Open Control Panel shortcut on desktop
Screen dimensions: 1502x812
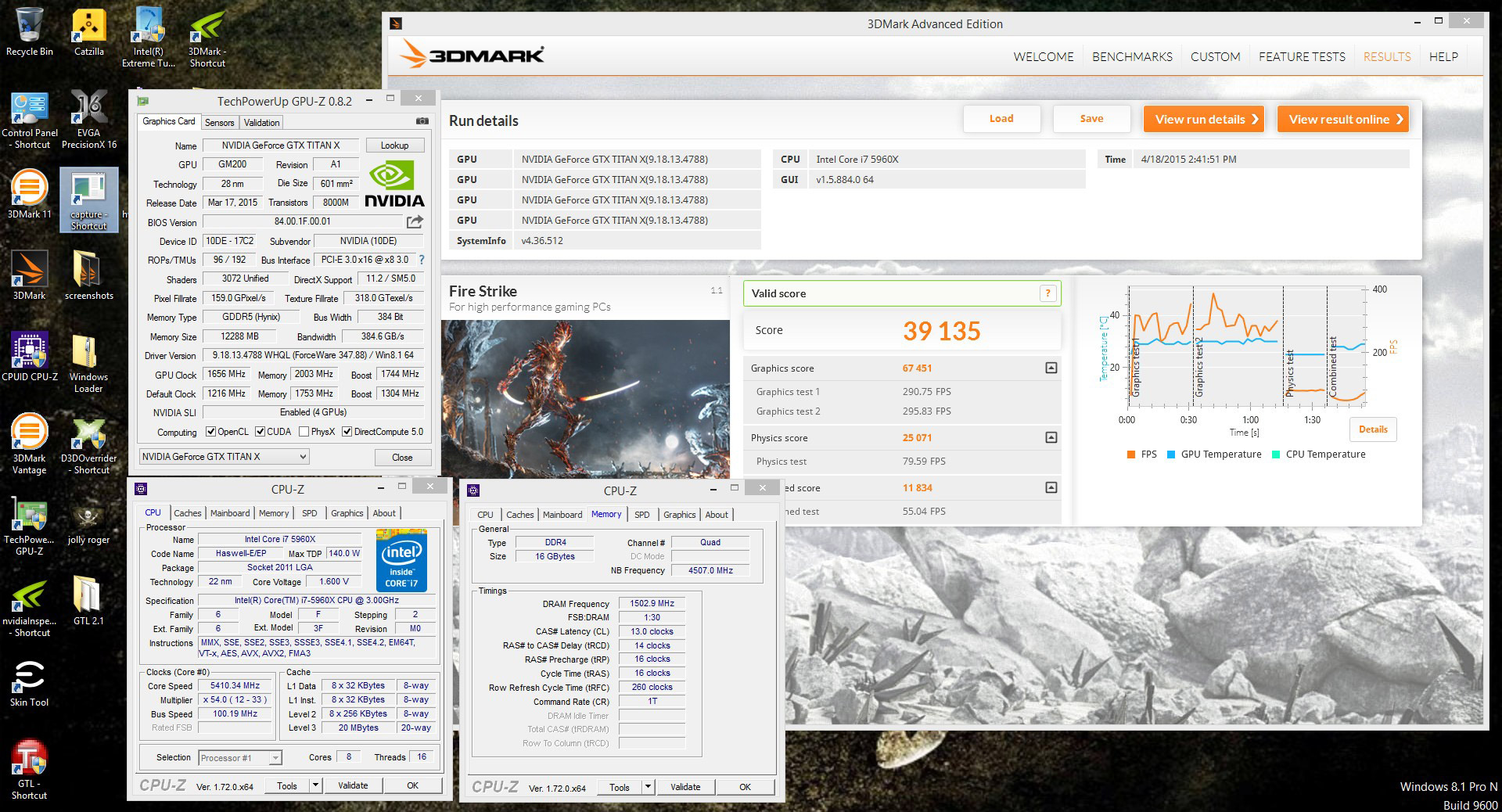pos(30,119)
